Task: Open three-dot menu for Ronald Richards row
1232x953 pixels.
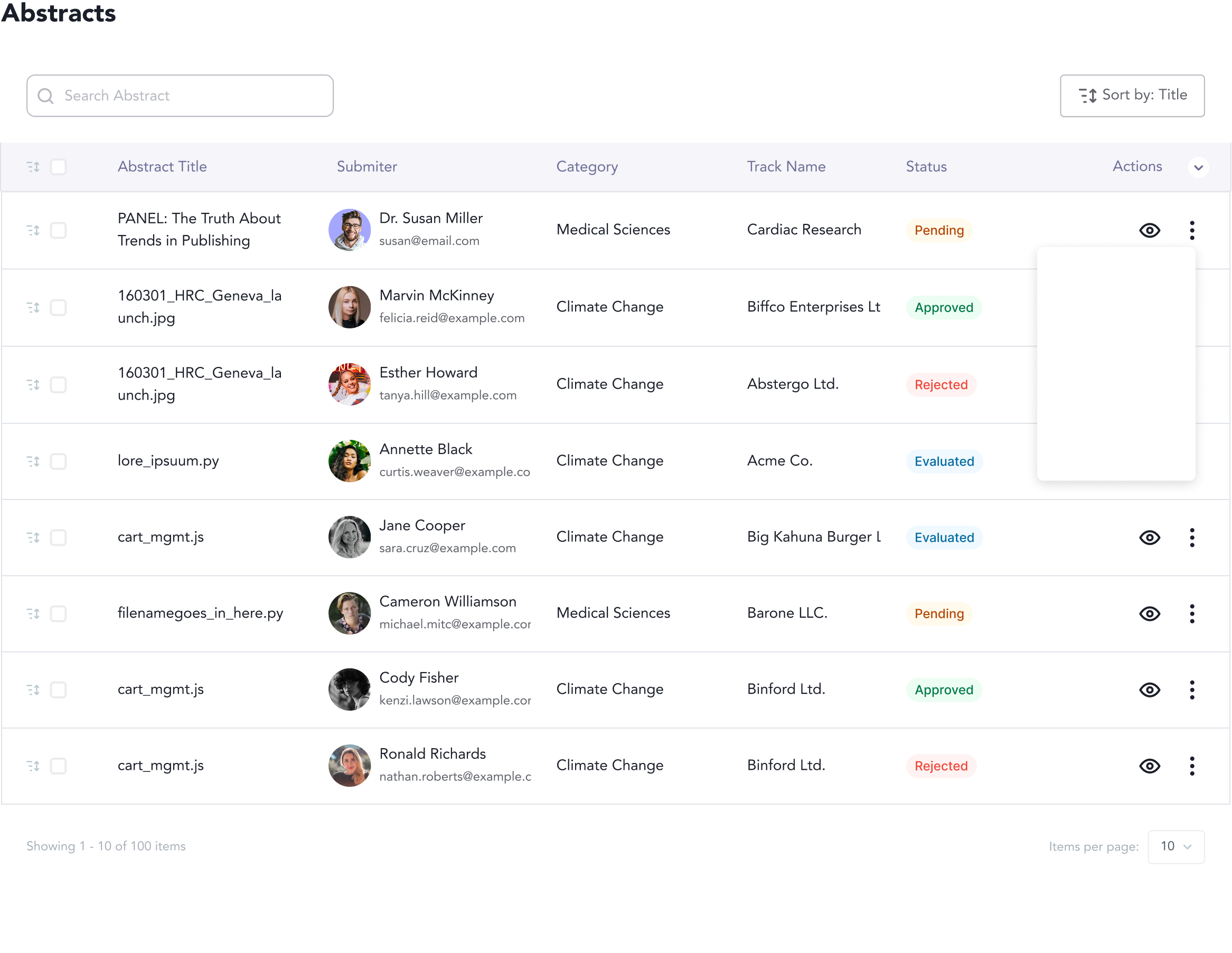Action: click(1191, 766)
